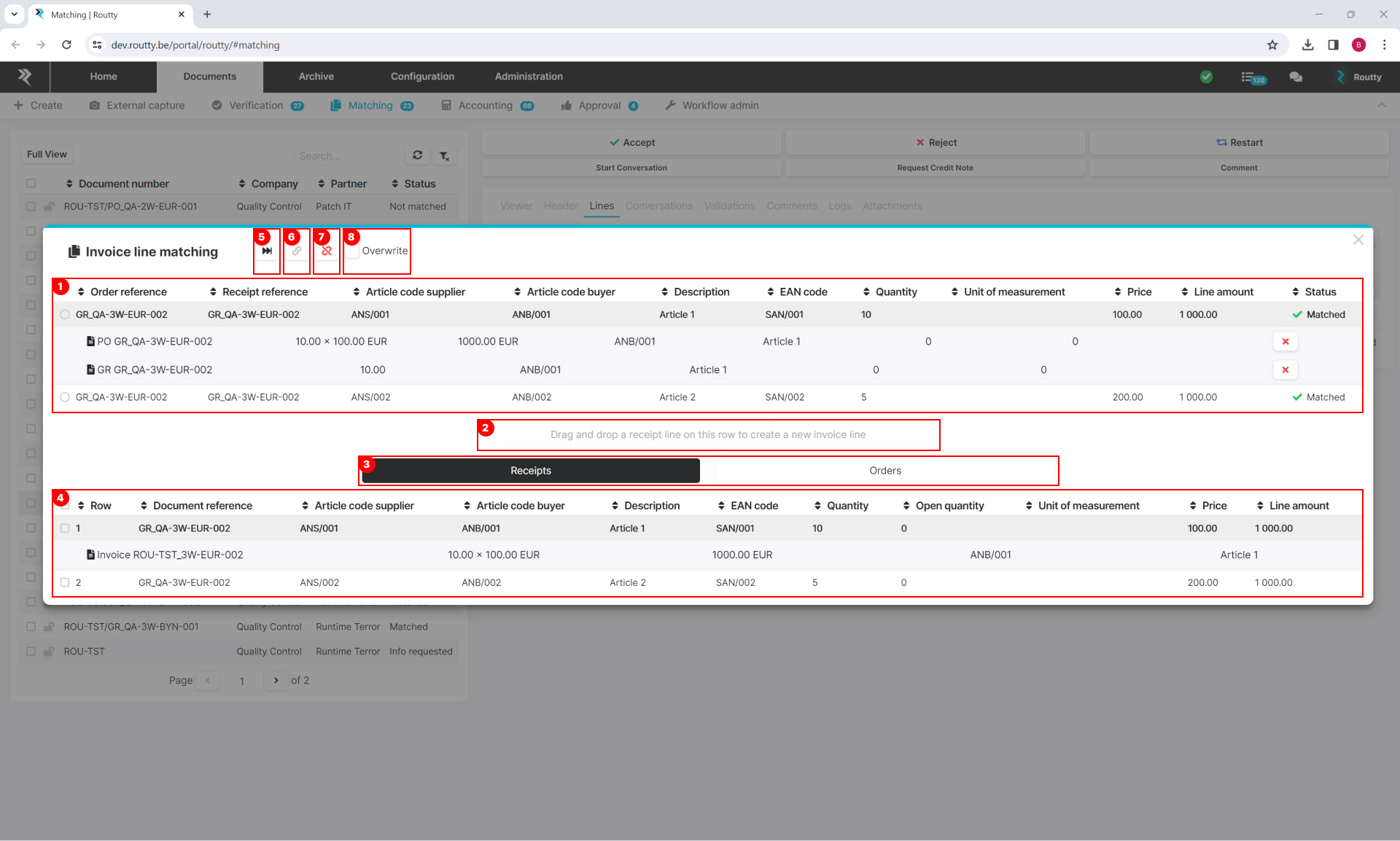Viewport: 1400px width, 841px height.
Task: Click the green status check icon
Action: pos(1206,77)
